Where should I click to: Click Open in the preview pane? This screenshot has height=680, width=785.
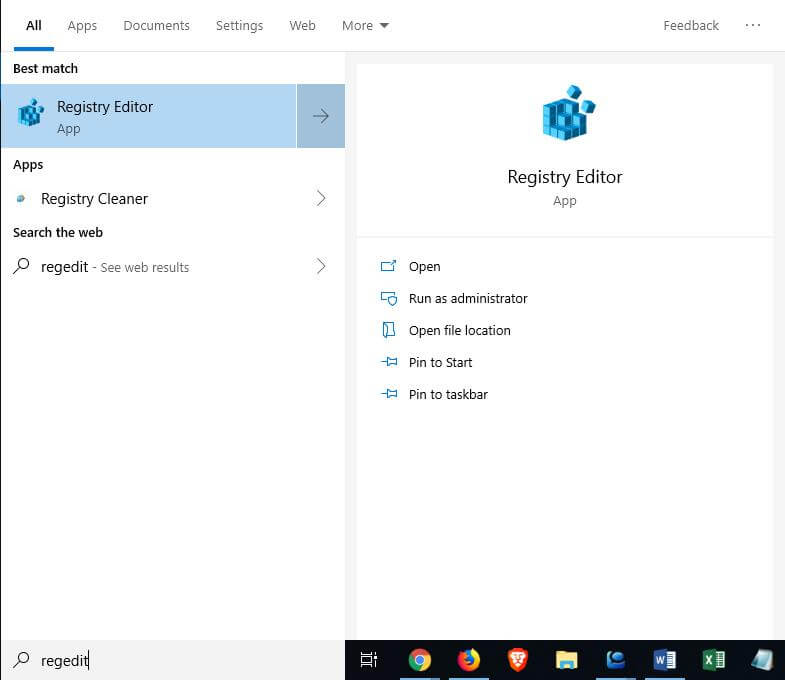425,266
